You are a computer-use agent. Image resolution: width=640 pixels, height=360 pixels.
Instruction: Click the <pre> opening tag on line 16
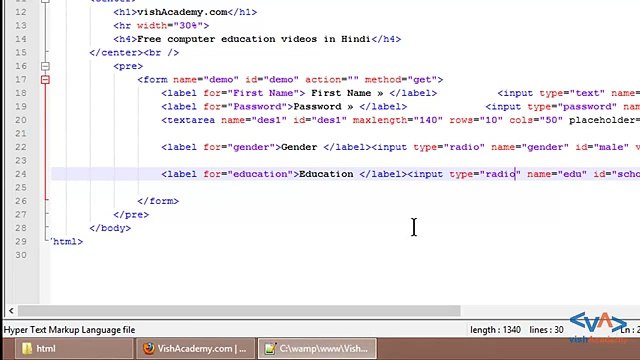point(128,66)
